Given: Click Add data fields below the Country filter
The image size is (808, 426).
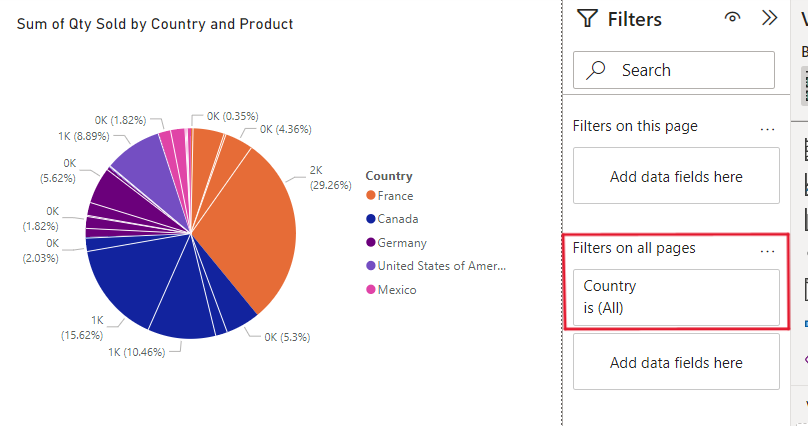Looking at the screenshot, I should click(676, 363).
